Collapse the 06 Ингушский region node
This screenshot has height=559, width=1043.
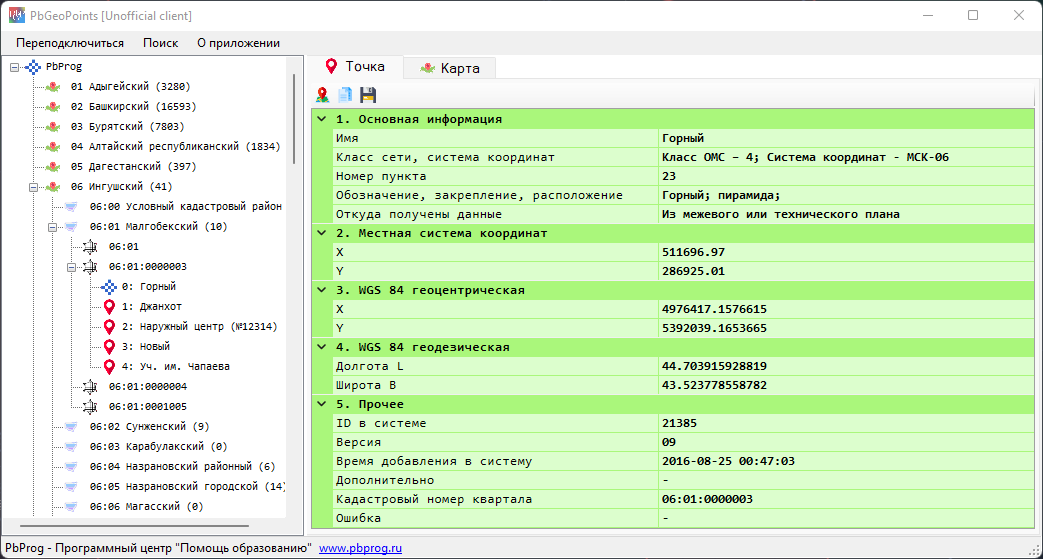coord(33,187)
